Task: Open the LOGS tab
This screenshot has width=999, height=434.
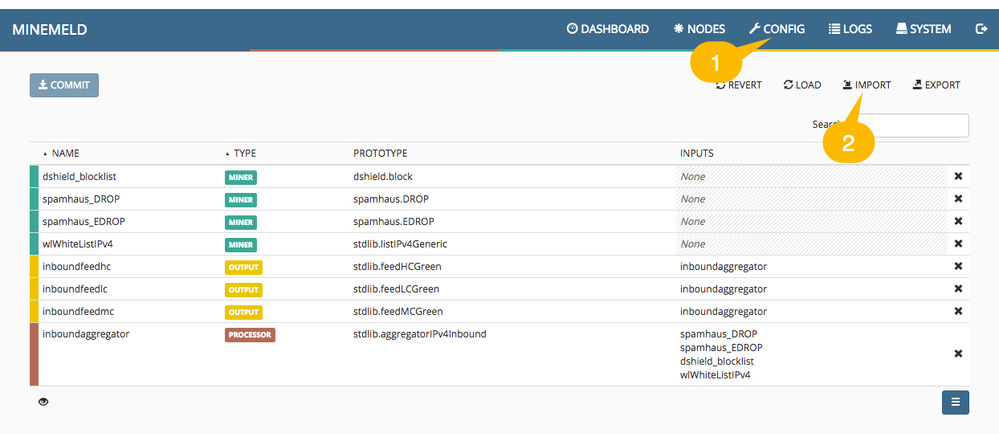Action: coord(851,29)
